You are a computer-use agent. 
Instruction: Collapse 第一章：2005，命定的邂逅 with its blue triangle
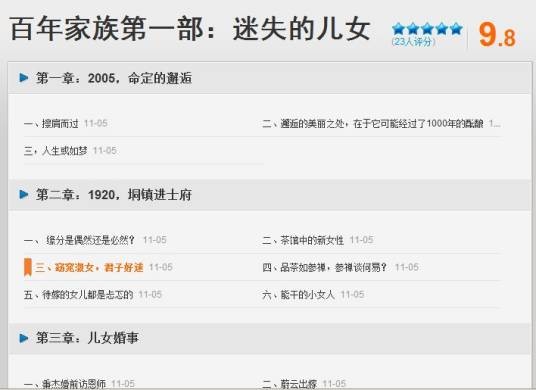click(x=24, y=78)
